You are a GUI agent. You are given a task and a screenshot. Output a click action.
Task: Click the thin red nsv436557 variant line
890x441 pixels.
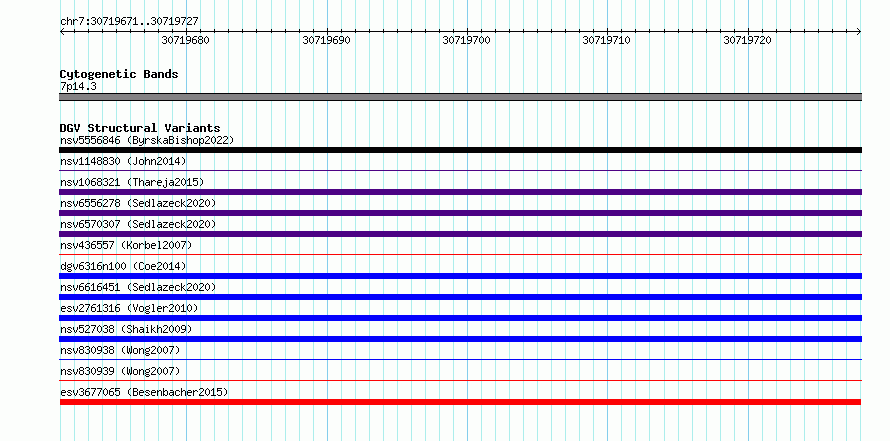460,254
